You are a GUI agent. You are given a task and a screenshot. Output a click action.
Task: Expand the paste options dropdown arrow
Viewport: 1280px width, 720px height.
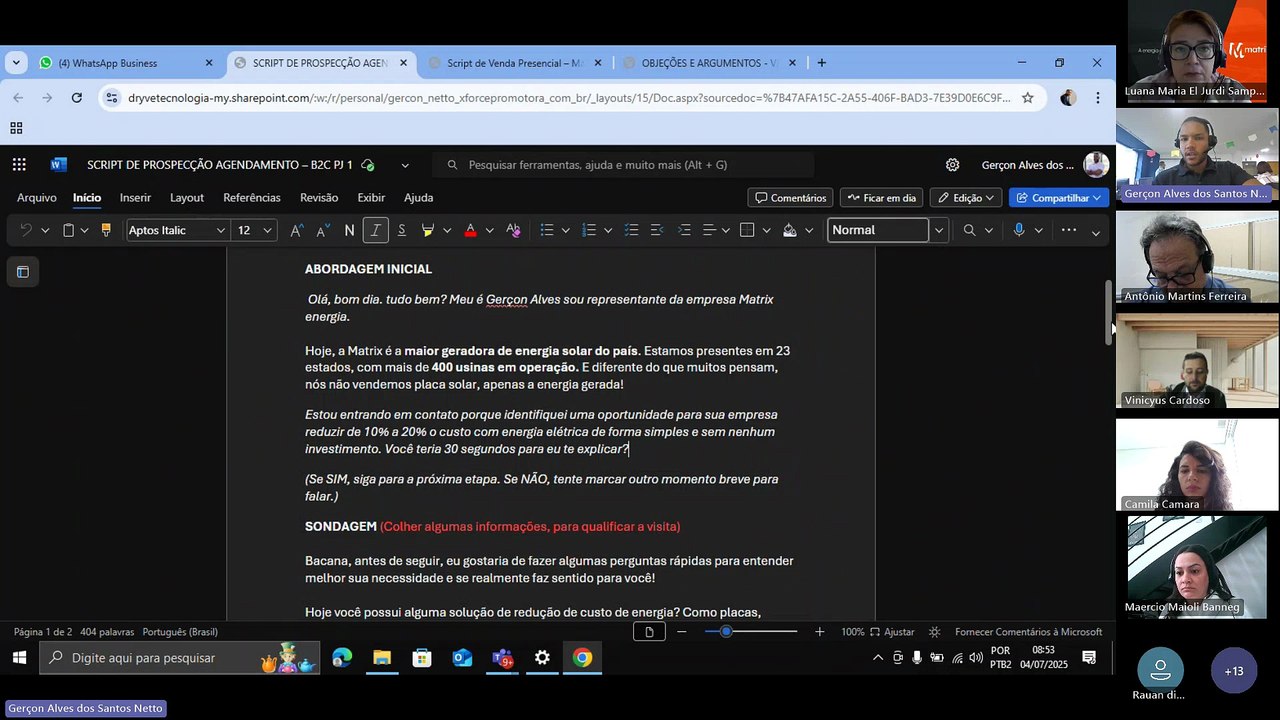pos(84,230)
